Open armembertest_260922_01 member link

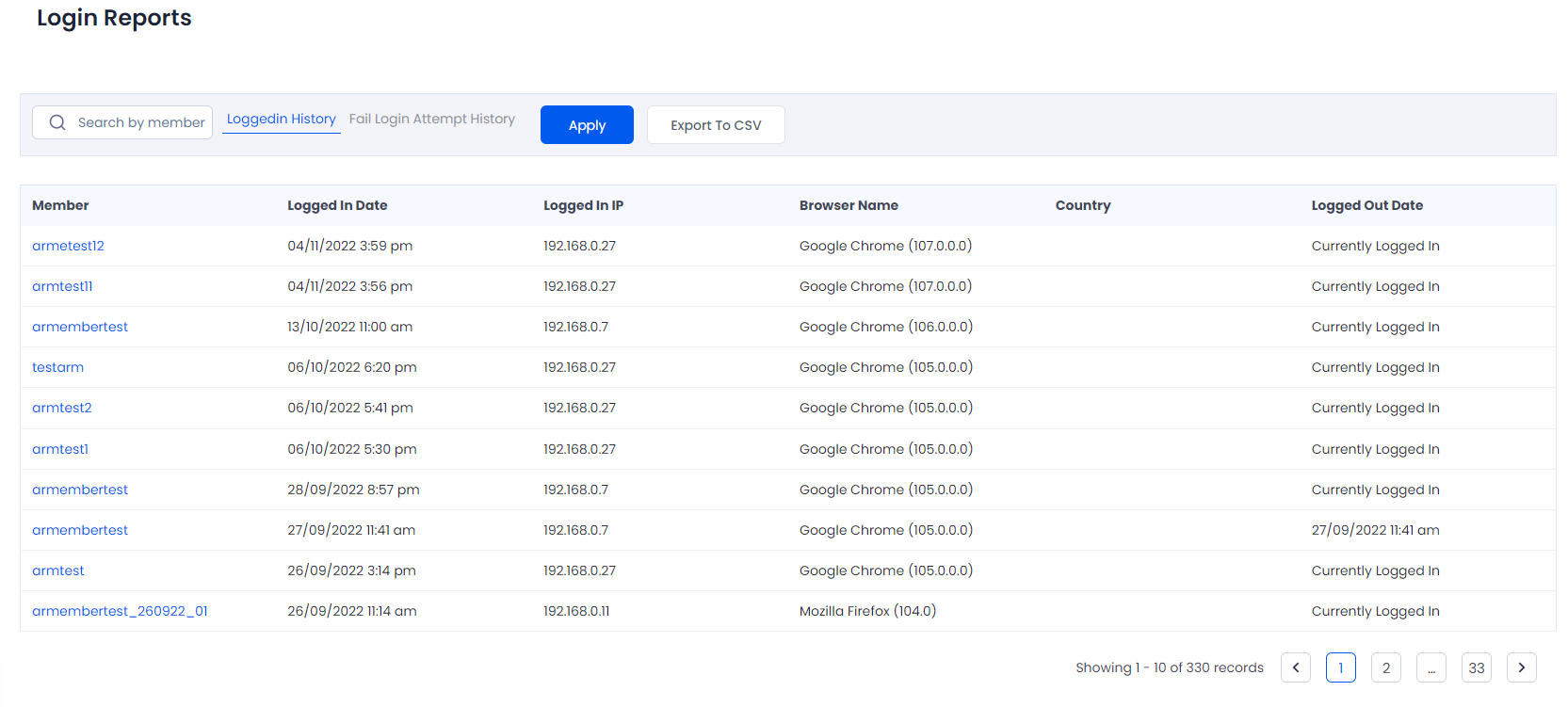(x=120, y=611)
